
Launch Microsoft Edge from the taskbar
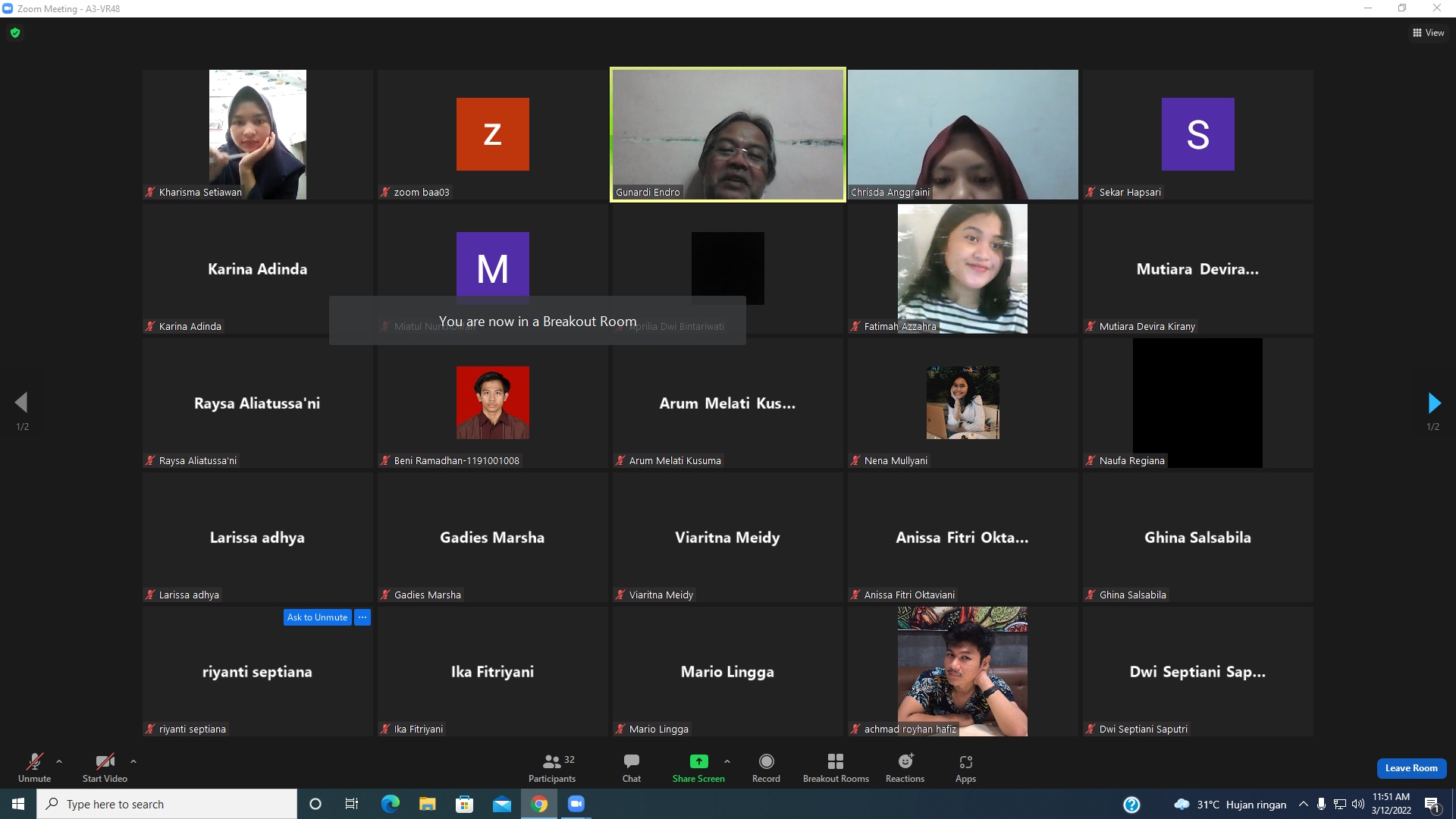point(390,804)
